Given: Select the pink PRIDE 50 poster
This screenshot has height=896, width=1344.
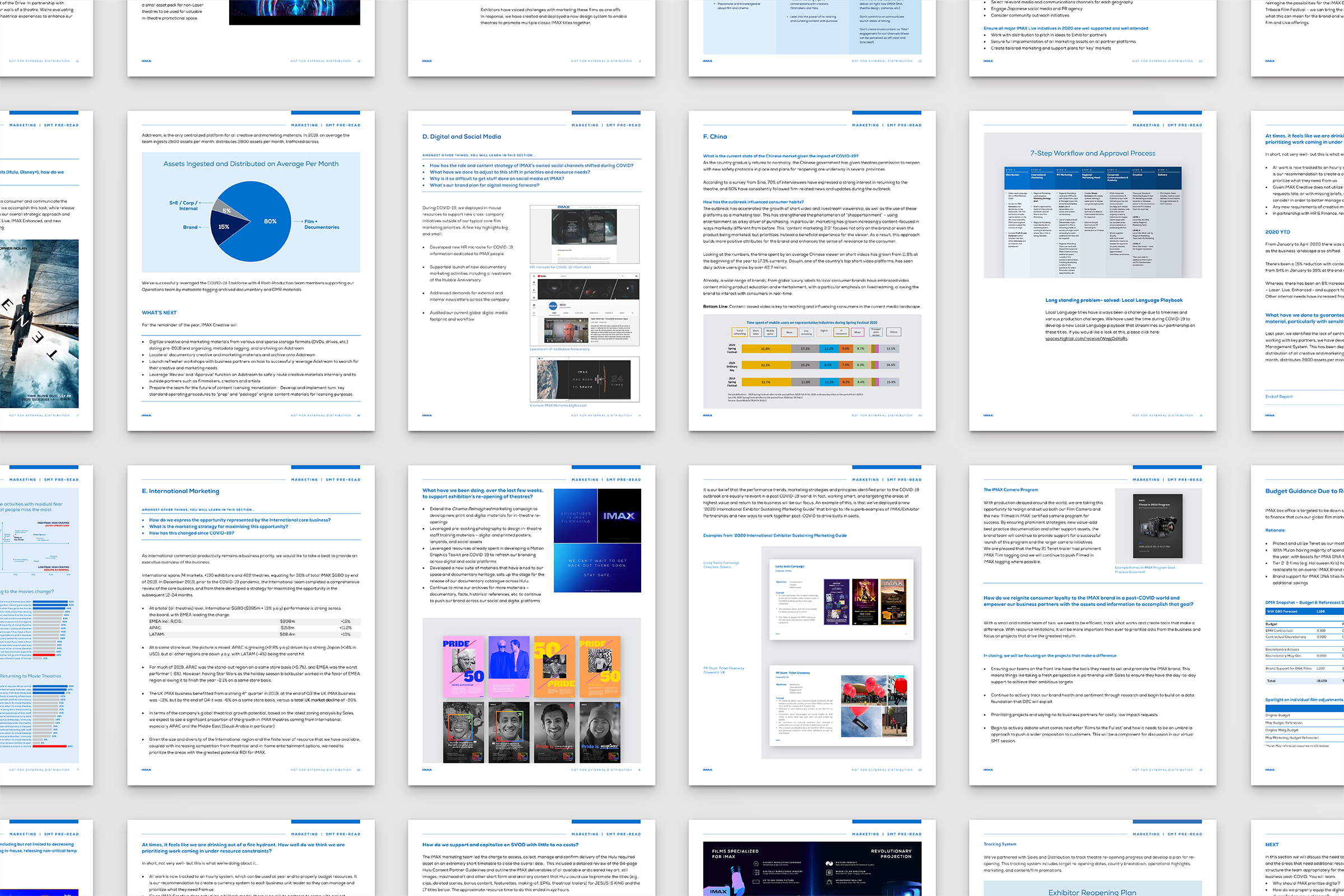Looking at the screenshot, I should pos(464,666).
